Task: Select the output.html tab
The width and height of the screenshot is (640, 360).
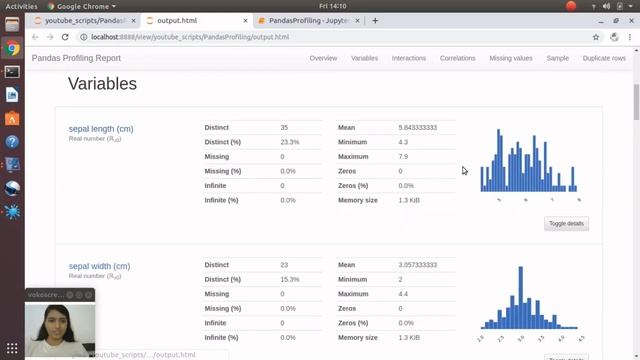Action: (x=197, y=20)
